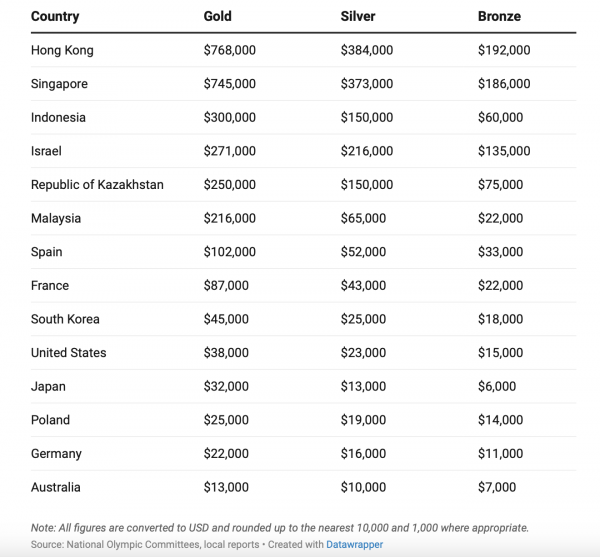Click the Bronze column header
The height and width of the screenshot is (557, 600).
[x=500, y=17]
